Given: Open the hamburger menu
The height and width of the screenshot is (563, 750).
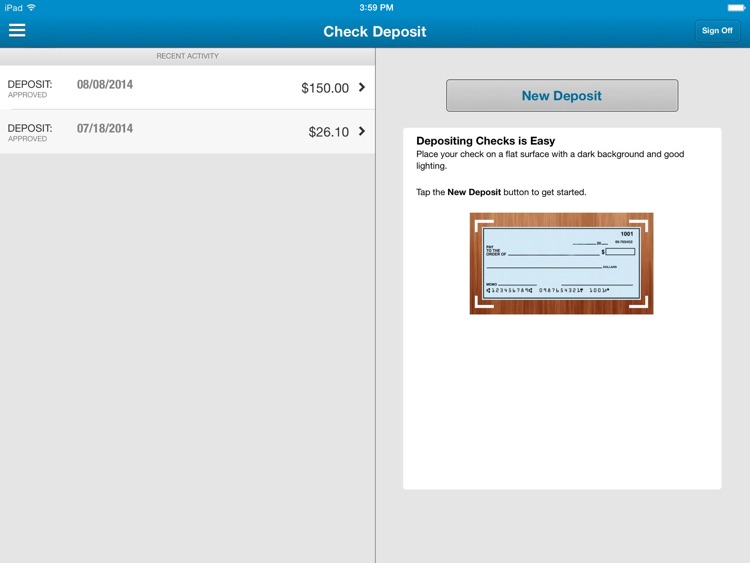Looking at the screenshot, I should click(x=17, y=30).
